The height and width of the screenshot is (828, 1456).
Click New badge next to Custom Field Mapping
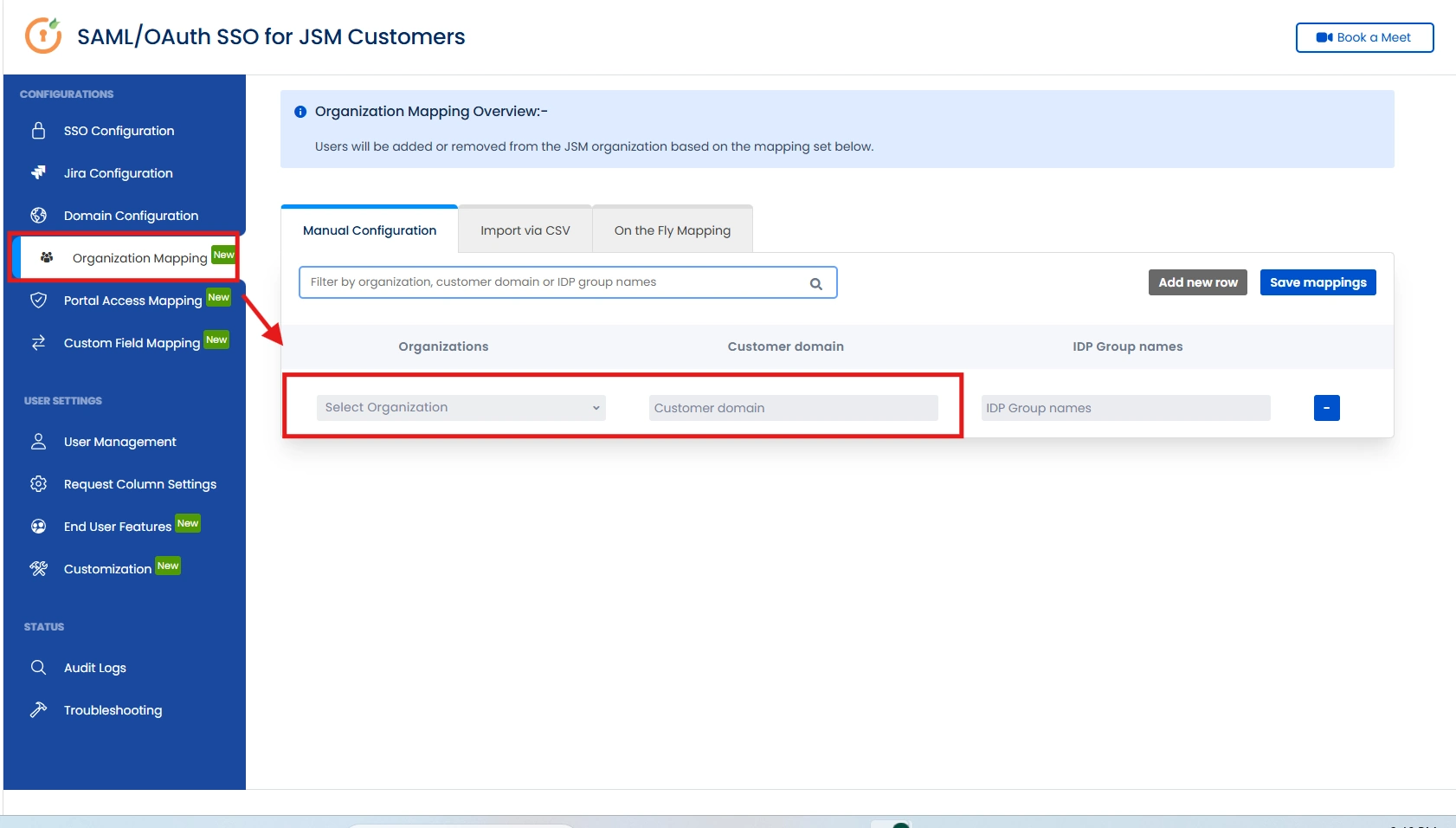pos(216,340)
